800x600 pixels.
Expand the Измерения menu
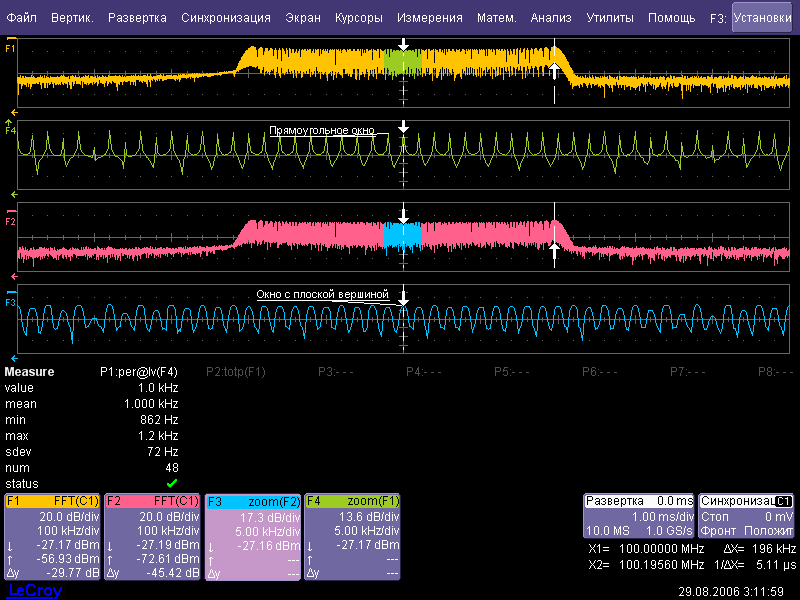(x=429, y=18)
